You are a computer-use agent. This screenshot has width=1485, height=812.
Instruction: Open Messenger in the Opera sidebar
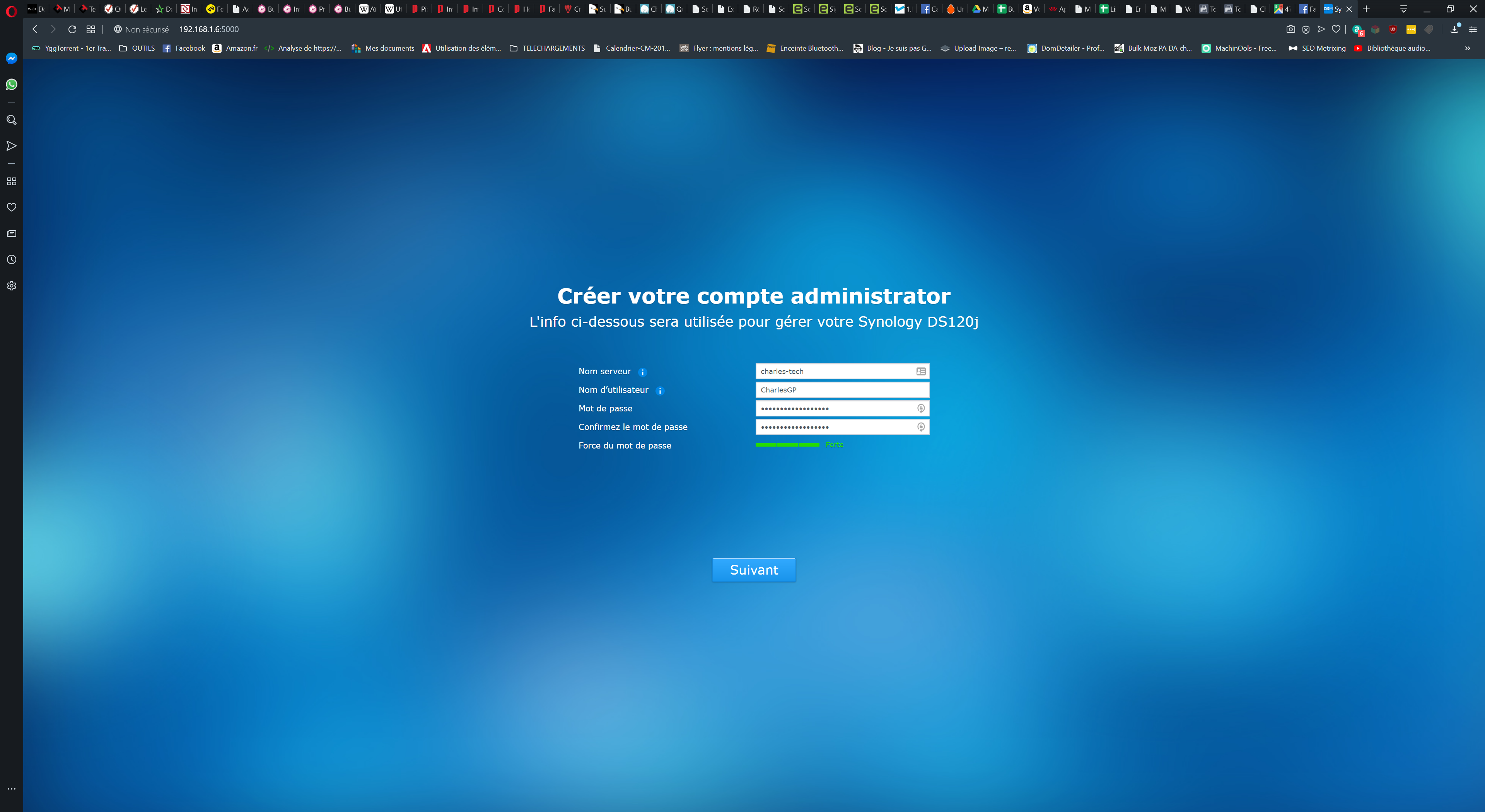click(x=12, y=58)
